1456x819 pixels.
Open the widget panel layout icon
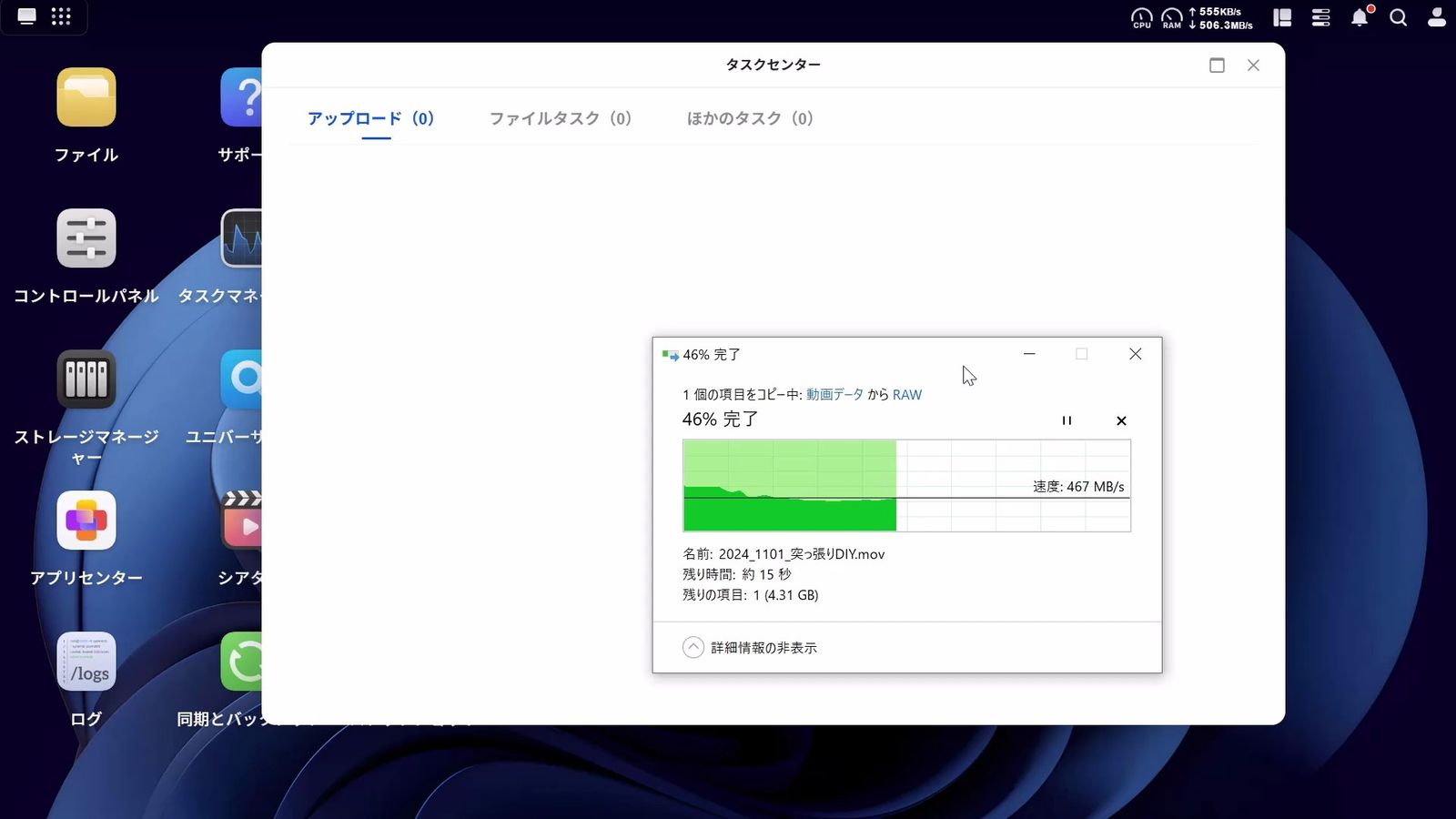[x=1282, y=17]
